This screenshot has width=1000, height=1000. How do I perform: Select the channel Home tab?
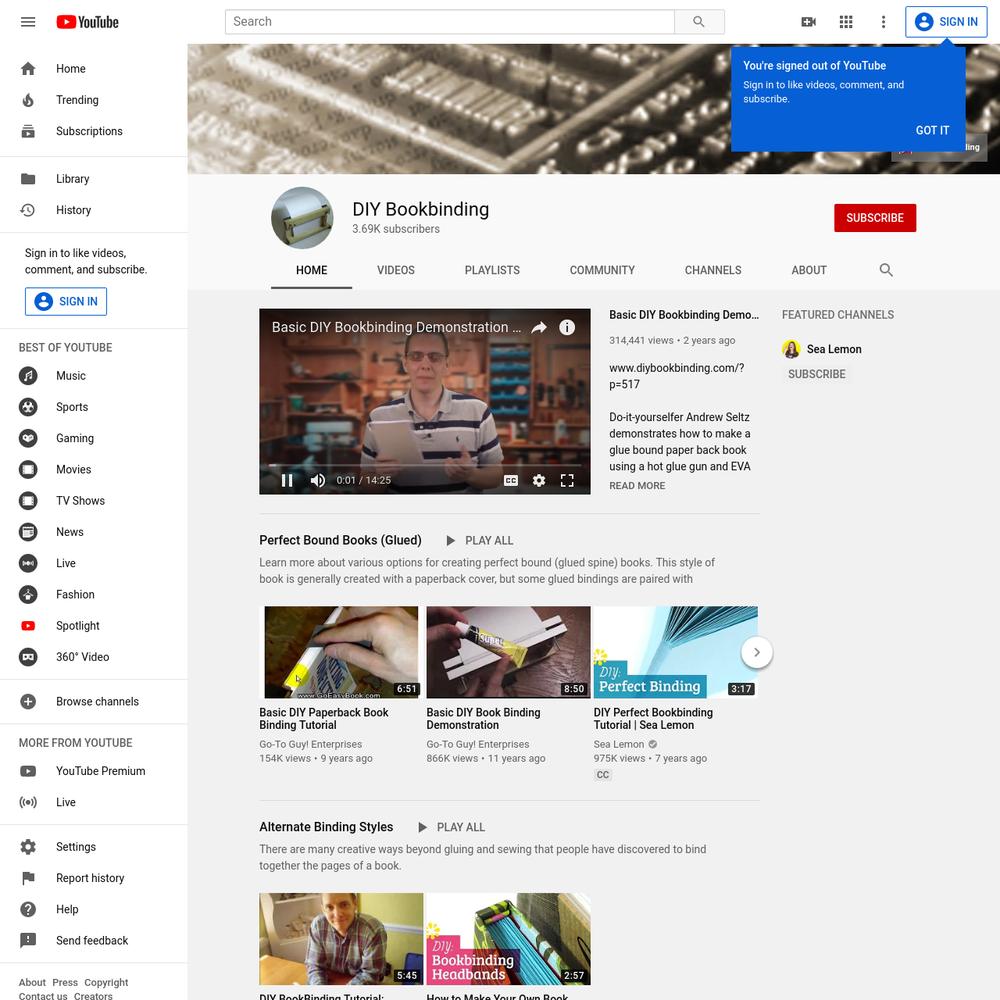312,270
